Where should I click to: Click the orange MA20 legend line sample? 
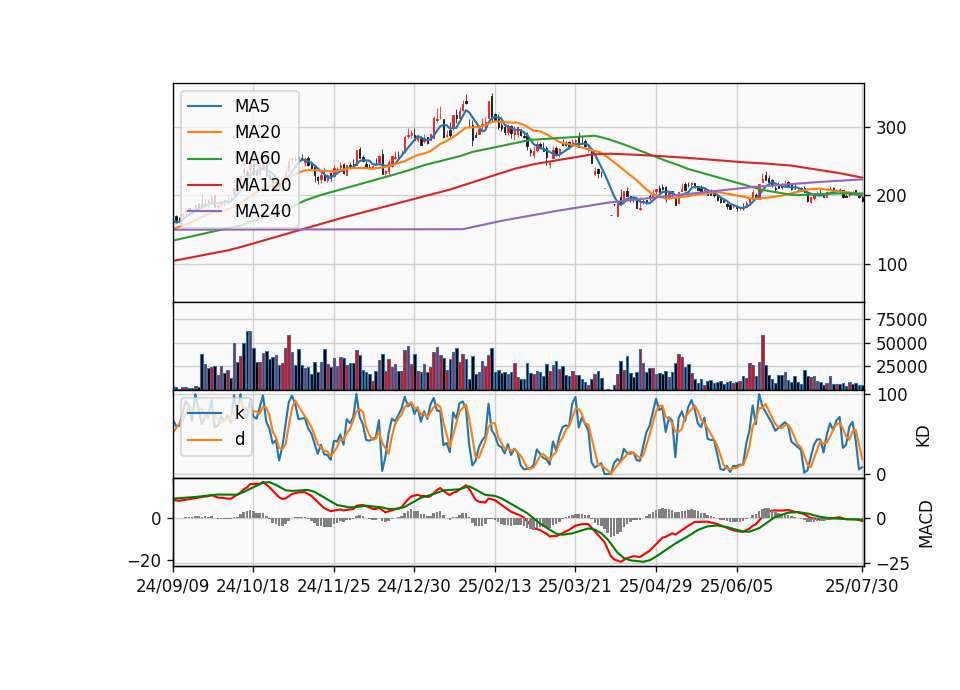tap(204, 132)
